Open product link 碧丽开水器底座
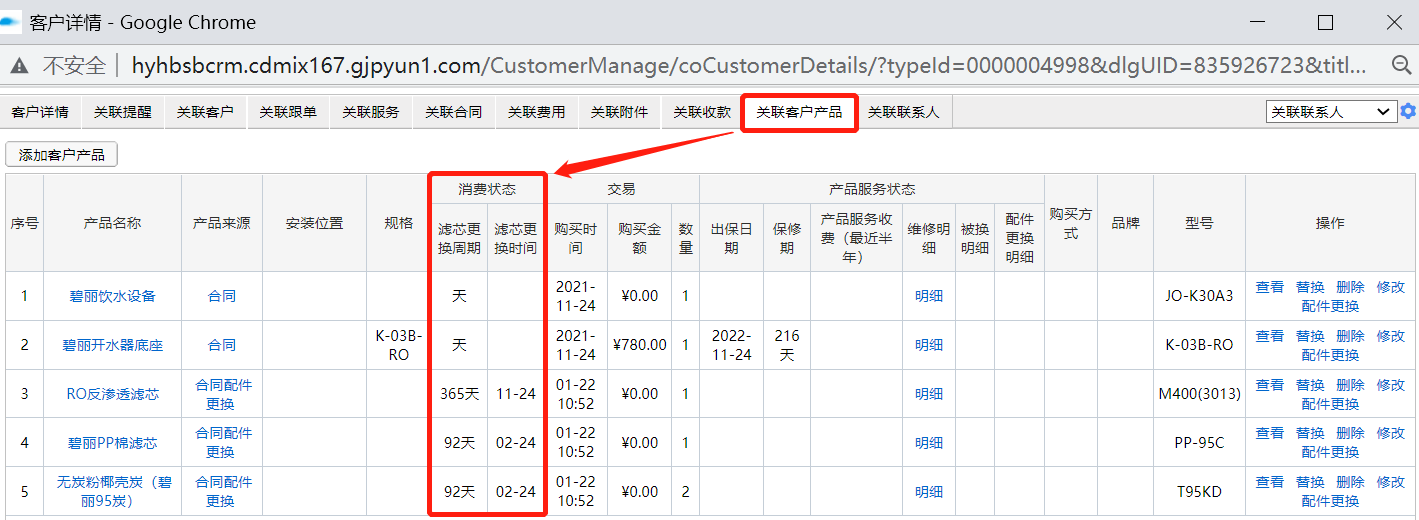Screen dimensions: 1419x520 pos(112,345)
